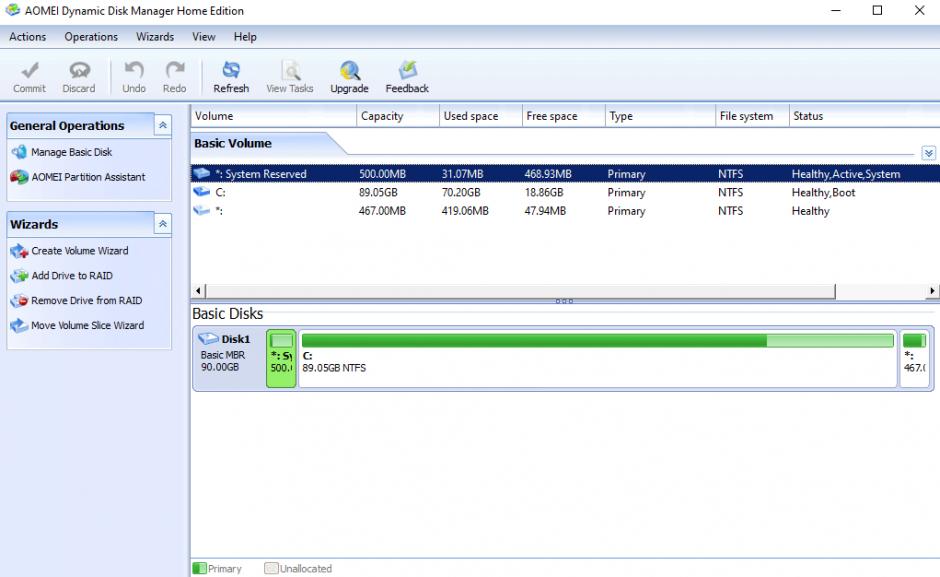Viewport: 940px width, 577px height.
Task: Sort by the Type column header
Action: pos(660,116)
